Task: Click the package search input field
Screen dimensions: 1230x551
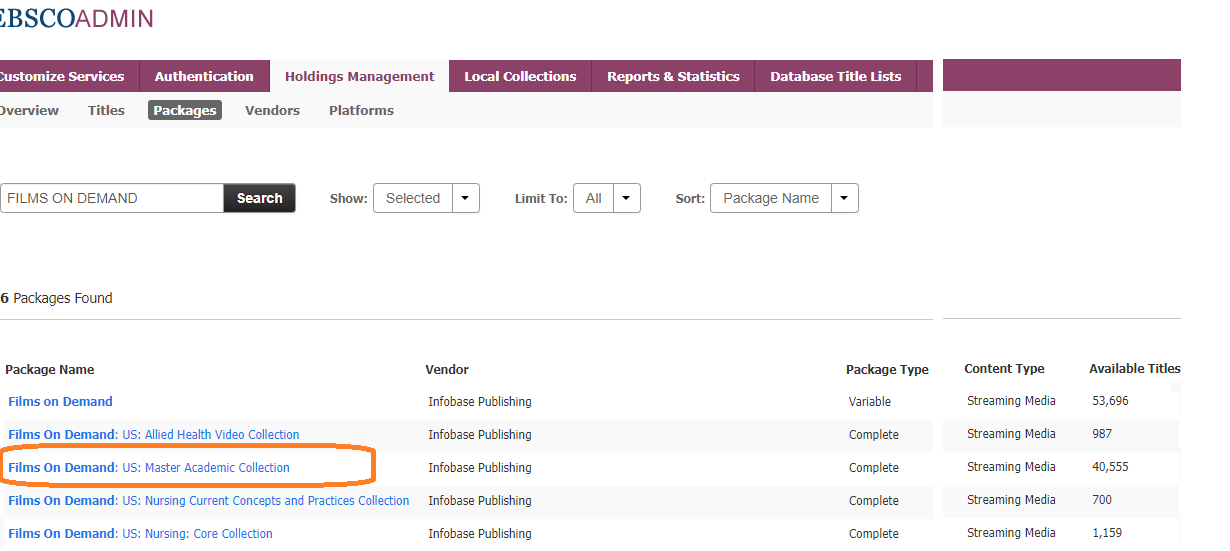Action: (x=111, y=198)
